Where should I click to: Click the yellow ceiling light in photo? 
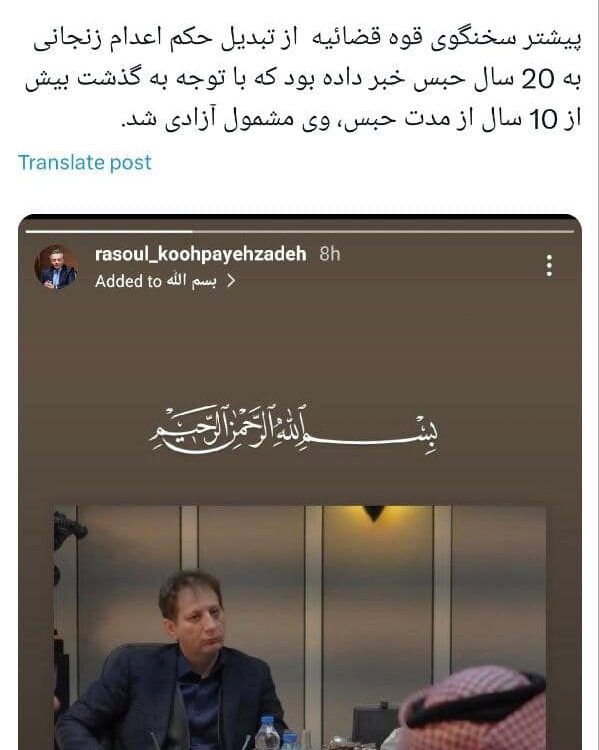click(374, 514)
